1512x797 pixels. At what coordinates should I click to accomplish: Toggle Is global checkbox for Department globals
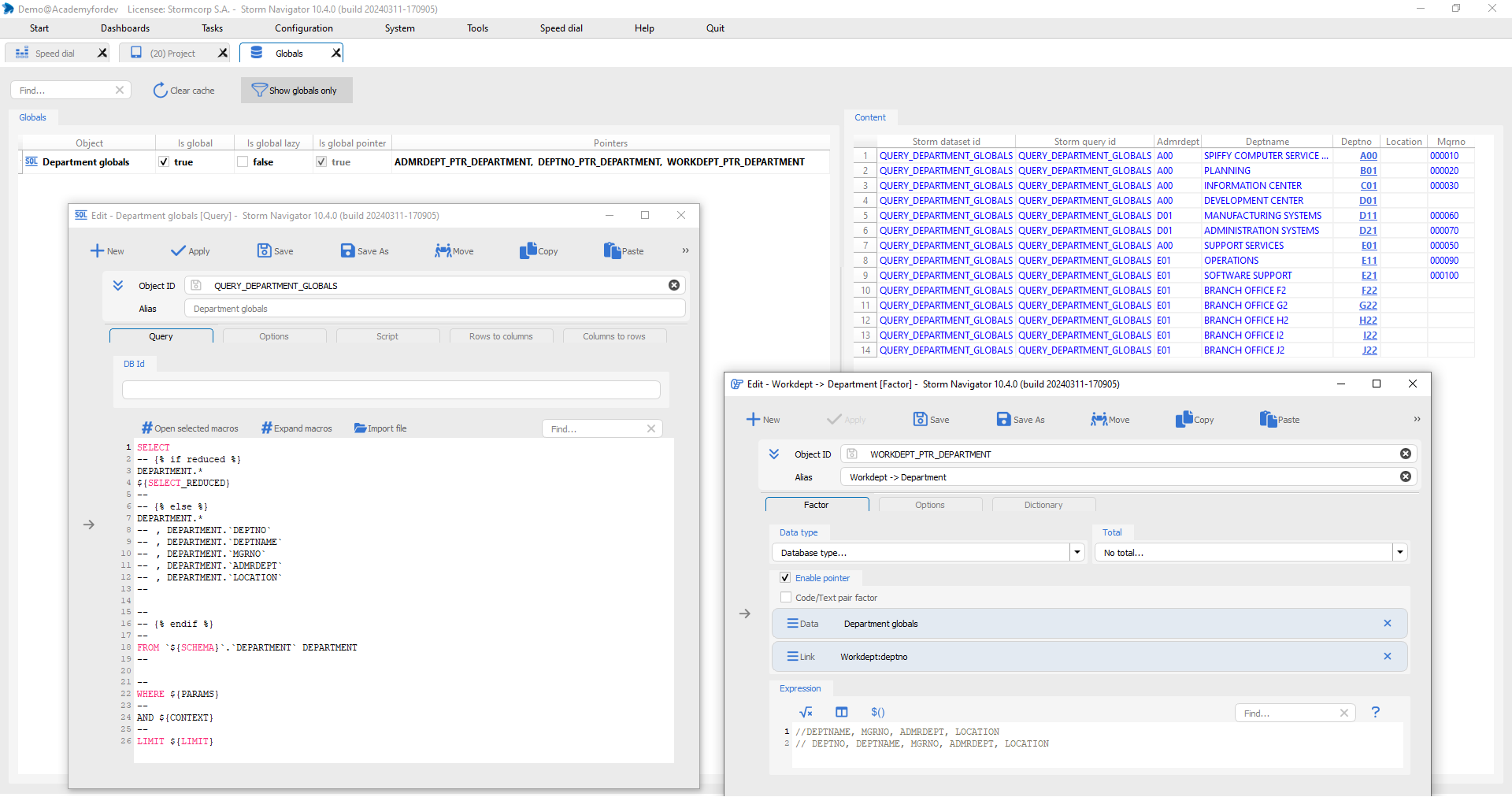point(164,161)
